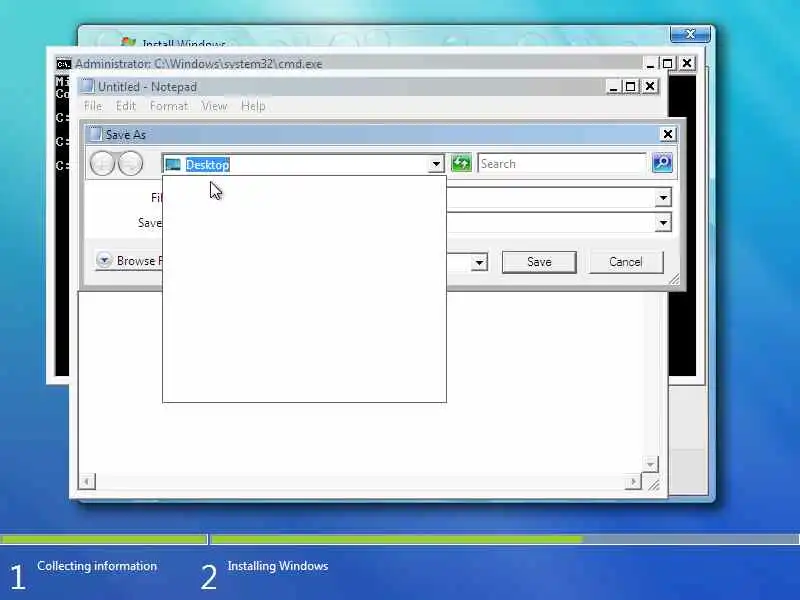800x600 pixels.
Task: Expand Browse Folders chevron
Action: tap(104, 260)
